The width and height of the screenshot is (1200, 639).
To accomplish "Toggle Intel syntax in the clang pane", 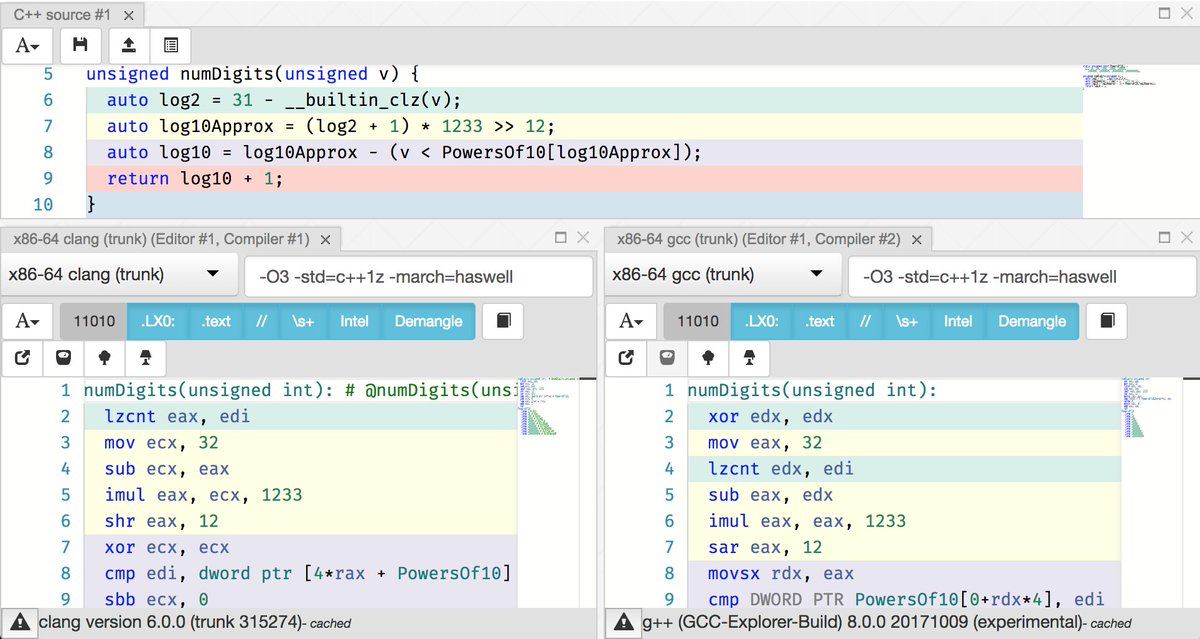I will tap(354, 321).
